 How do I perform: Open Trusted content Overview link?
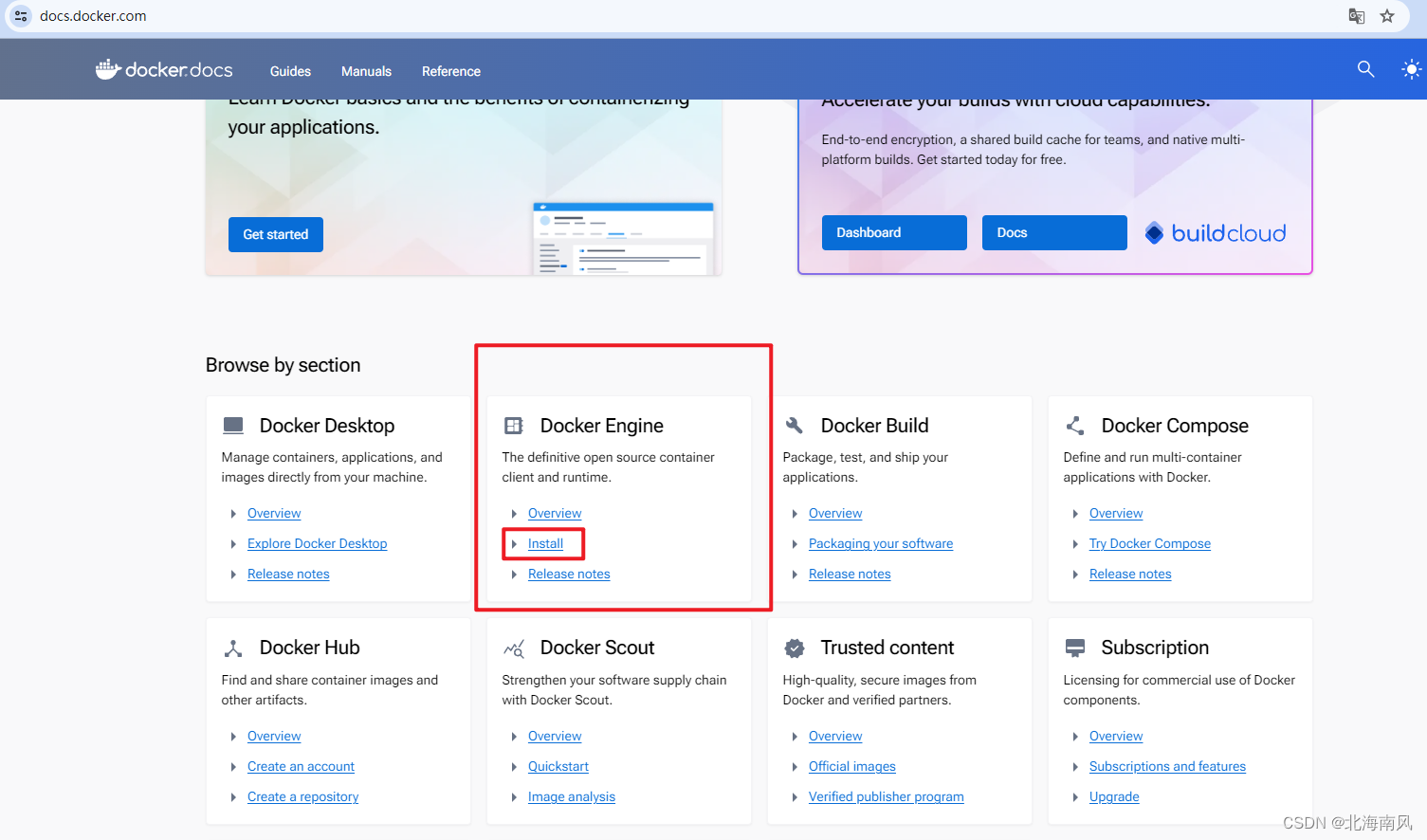pos(835,736)
